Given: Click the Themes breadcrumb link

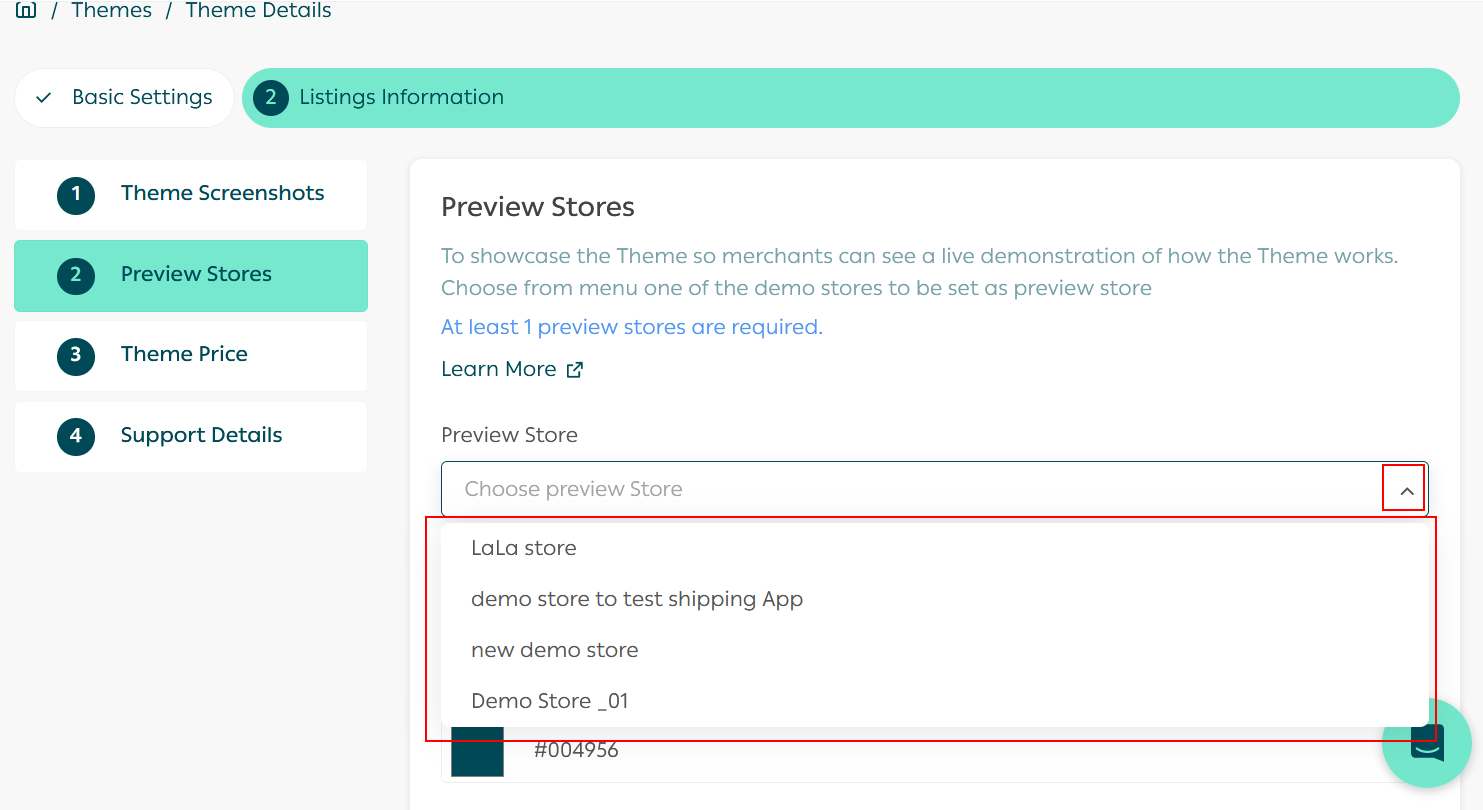Looking at the screenshot, I should click(x=112, y=11).
